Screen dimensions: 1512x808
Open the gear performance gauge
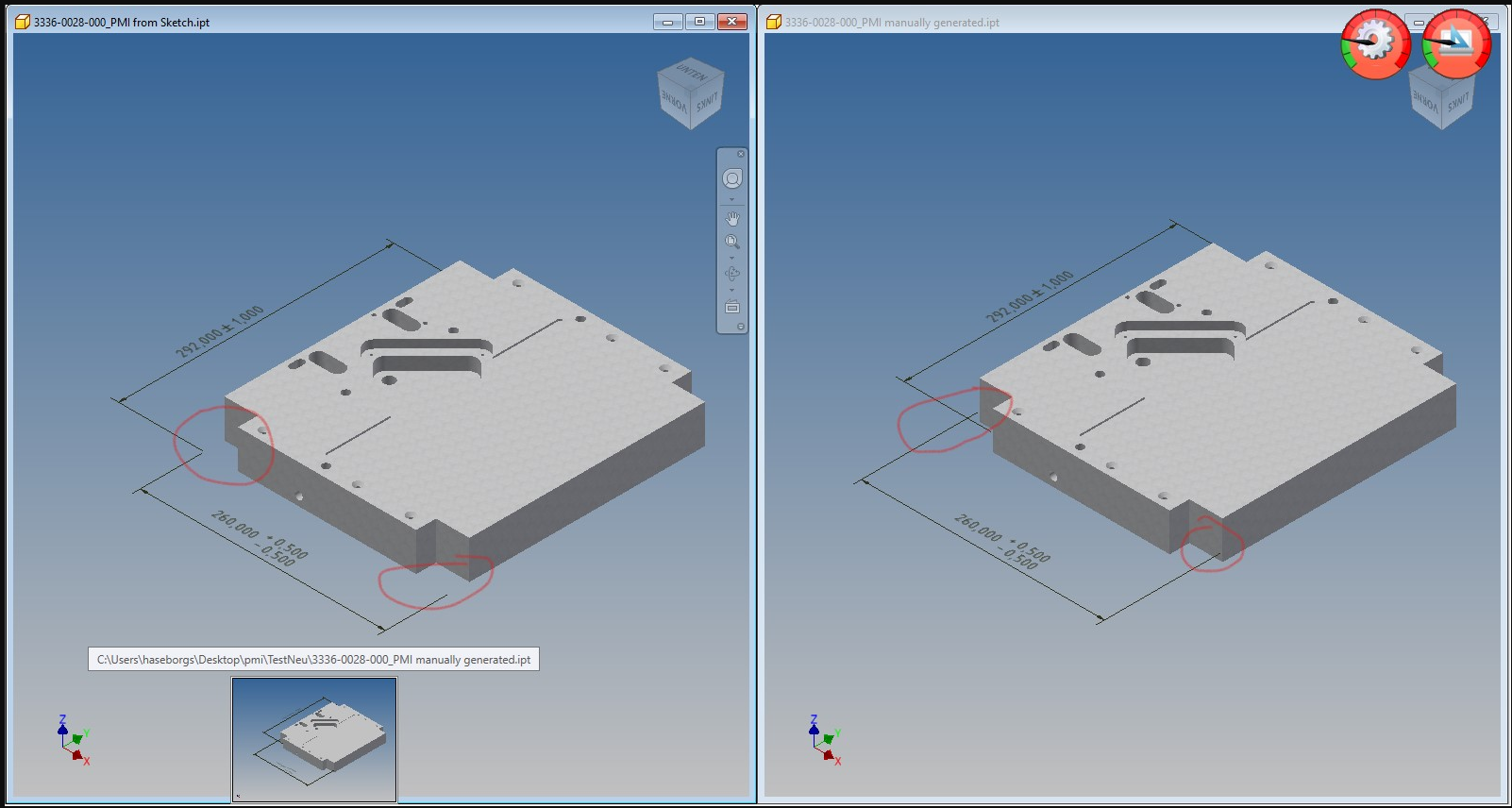pos(1375,44)
